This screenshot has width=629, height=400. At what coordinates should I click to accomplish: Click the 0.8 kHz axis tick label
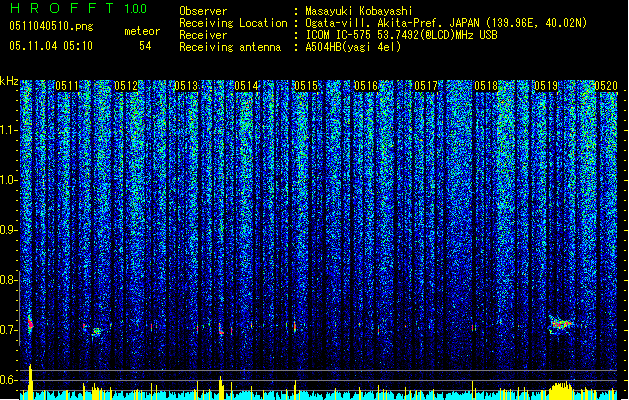click(9, 280)
